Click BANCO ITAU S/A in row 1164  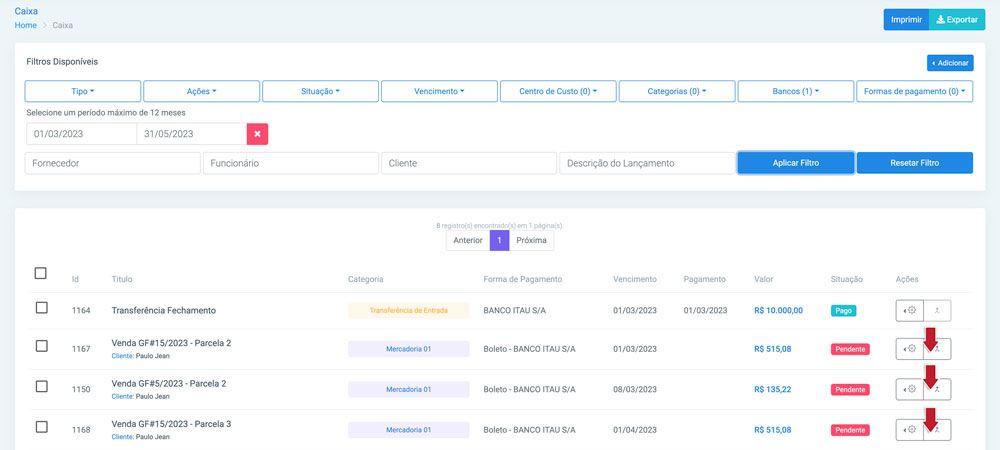point(515,310)
